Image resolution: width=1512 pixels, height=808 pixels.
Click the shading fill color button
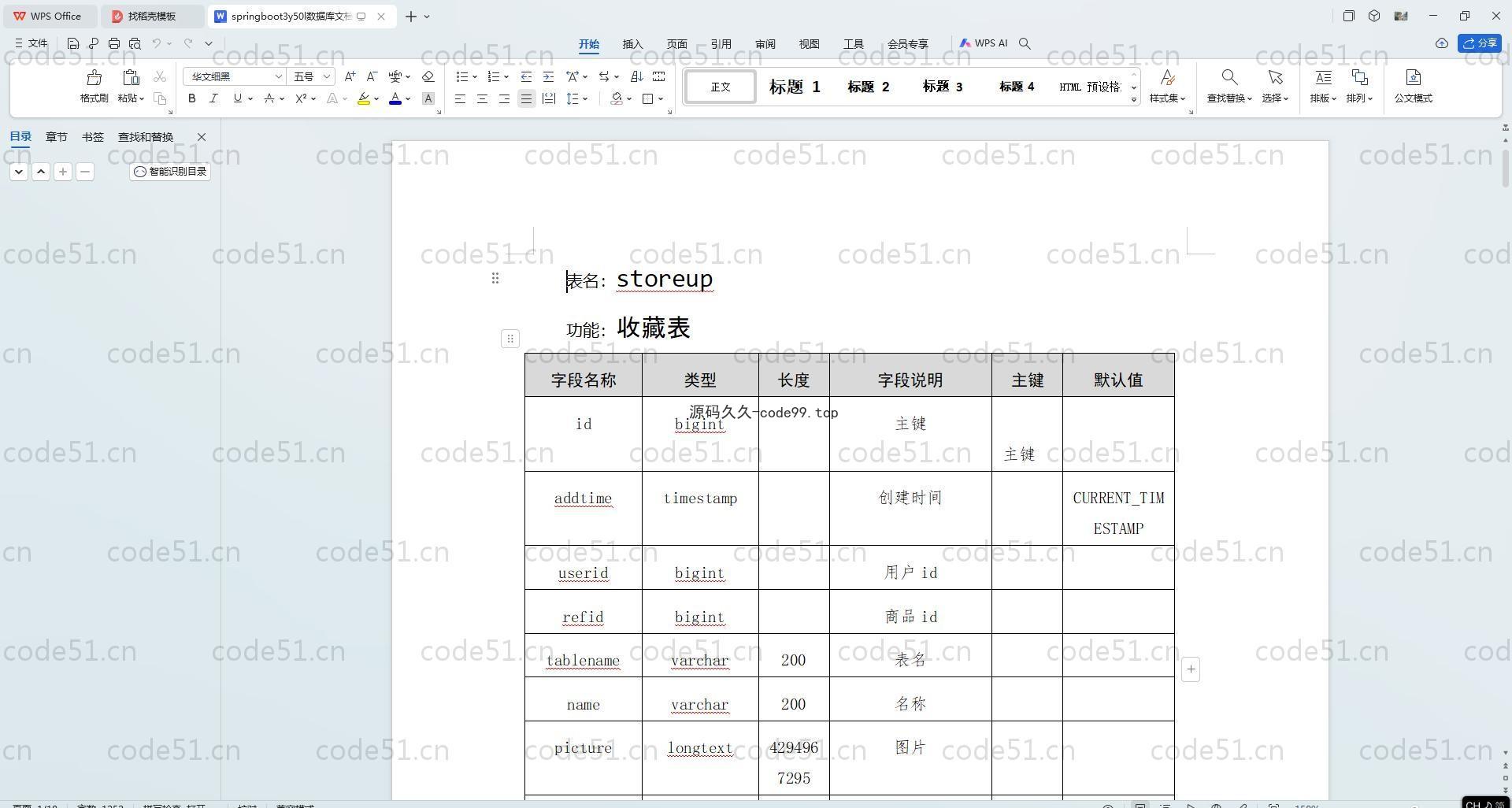pyautogui.click(x=617, y=98)
